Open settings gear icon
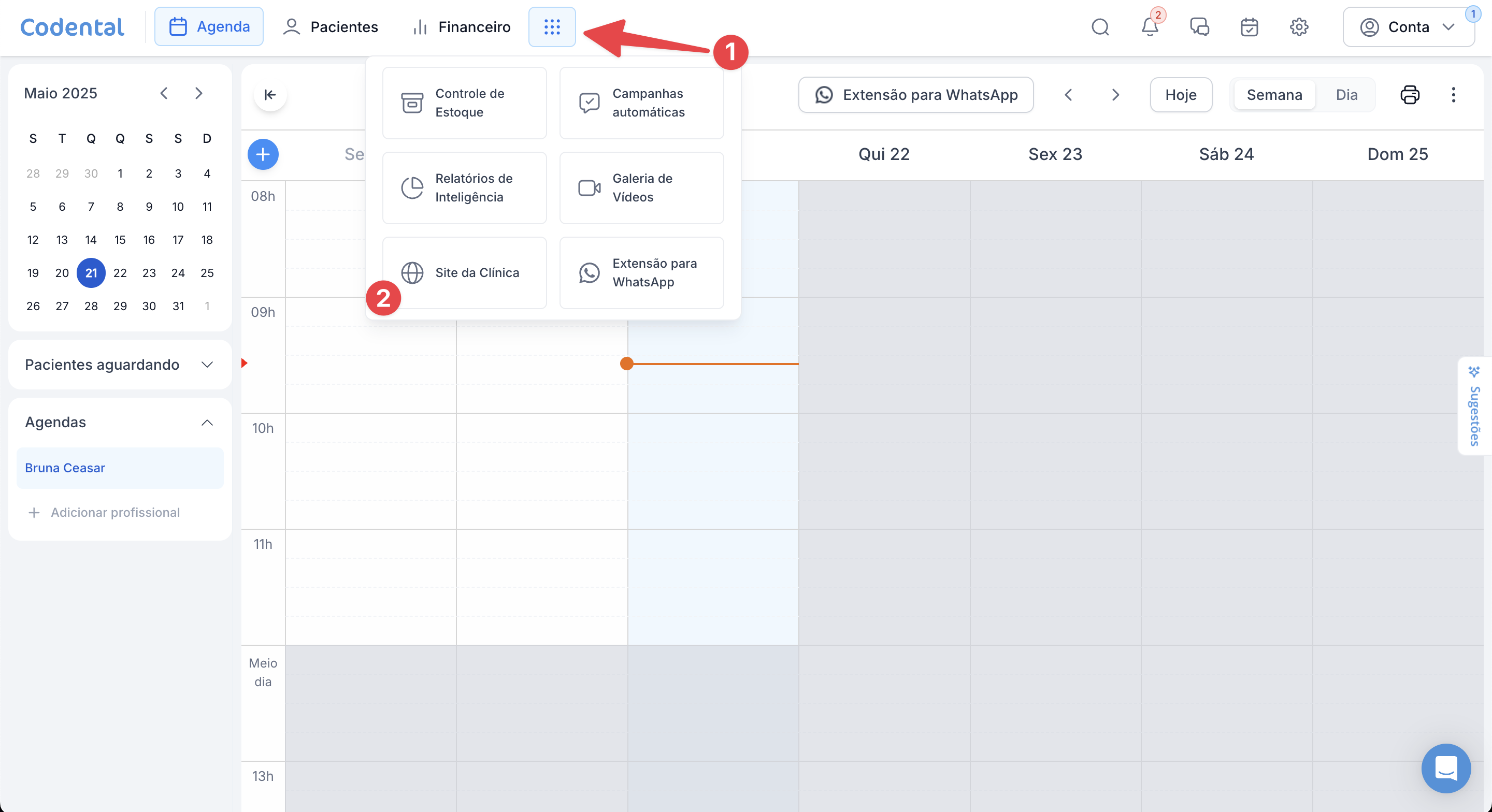Image resolution: width=1492 pixels, height=812 pixels. click(1299, 26)
